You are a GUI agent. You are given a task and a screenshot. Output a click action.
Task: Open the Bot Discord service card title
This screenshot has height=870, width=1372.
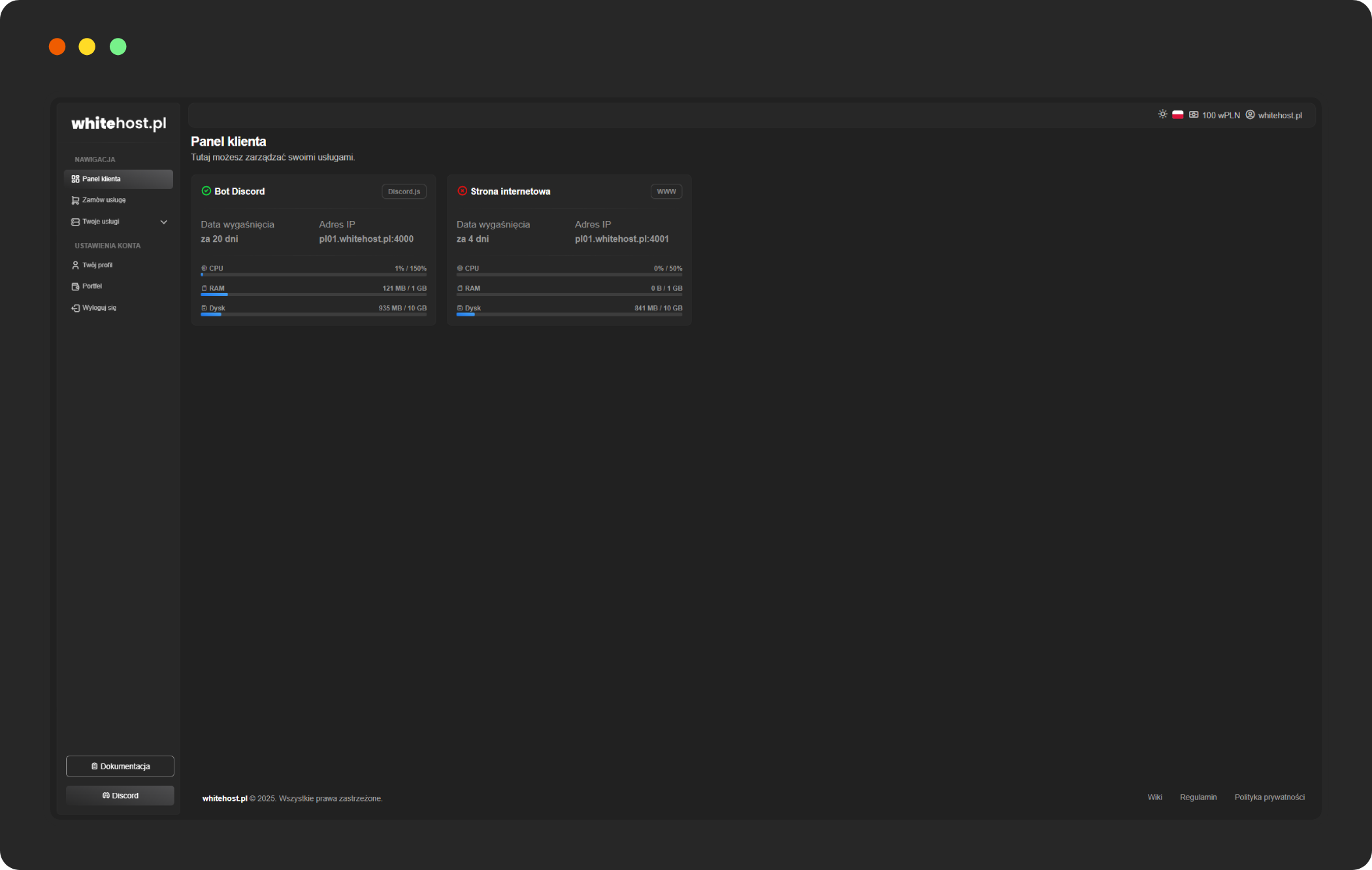pyautogui.click(x=239, y=192)
